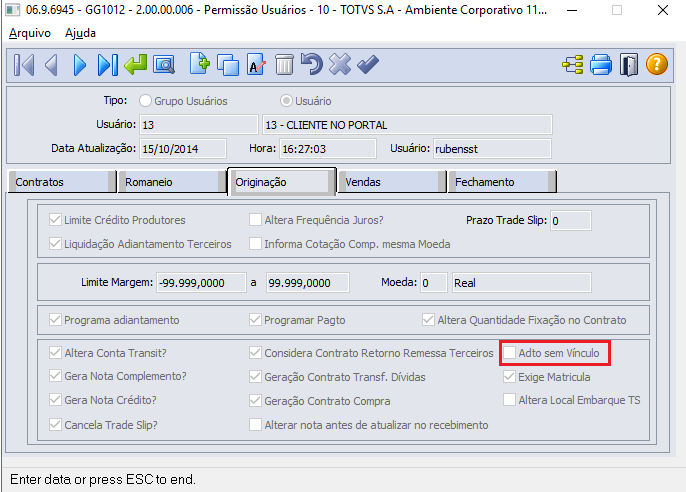Toggle Geração Contrato Compra checkbox

click(255, 401)
